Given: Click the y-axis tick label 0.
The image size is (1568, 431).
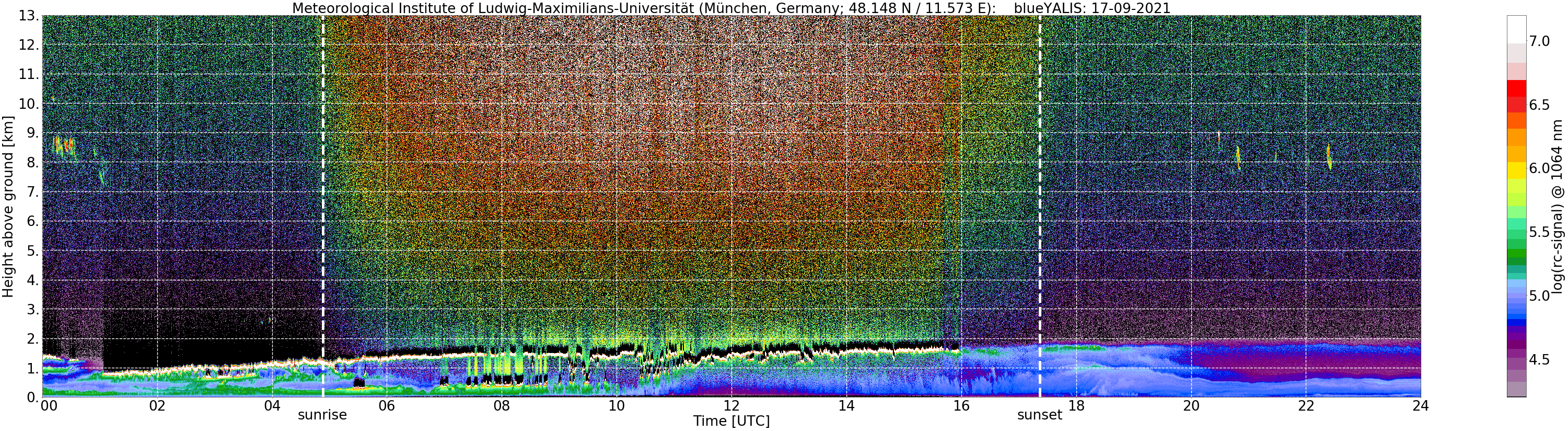Looking at the screenshot, I should point(32,397).
